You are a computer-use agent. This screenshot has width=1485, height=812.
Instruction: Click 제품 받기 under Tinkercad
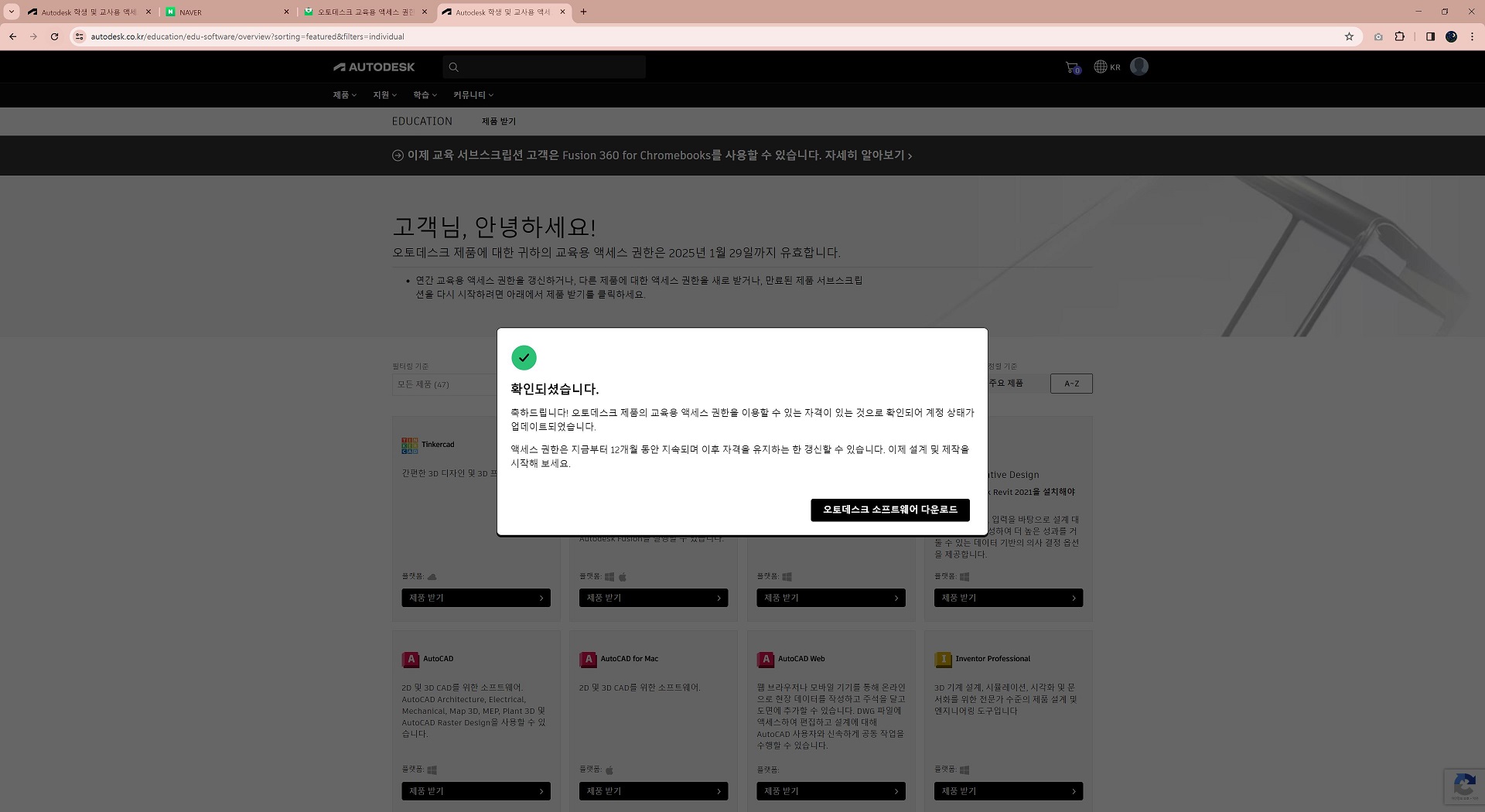click(476, 598)
